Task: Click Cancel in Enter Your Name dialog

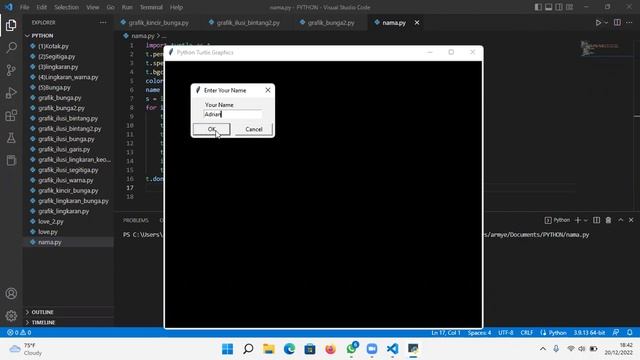Action: pos(253,129)
